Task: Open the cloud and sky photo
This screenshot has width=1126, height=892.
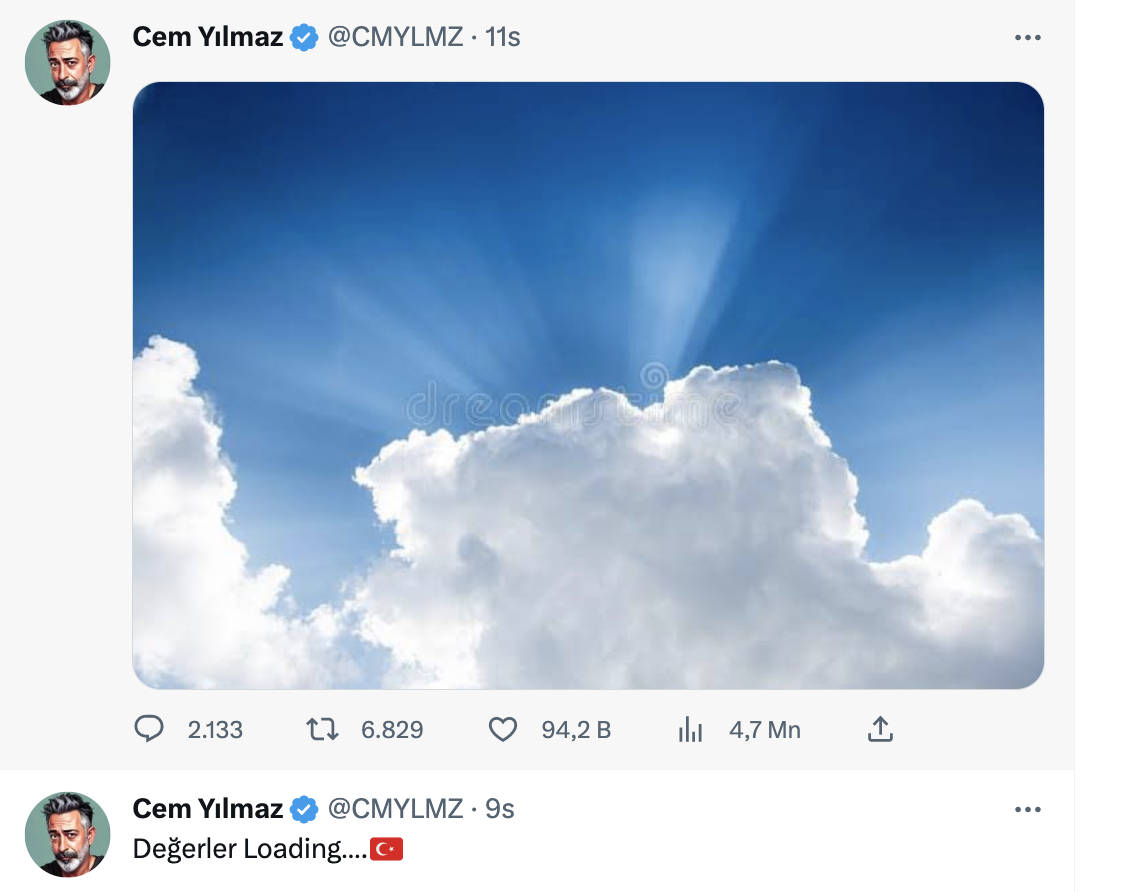Action: 588,385
